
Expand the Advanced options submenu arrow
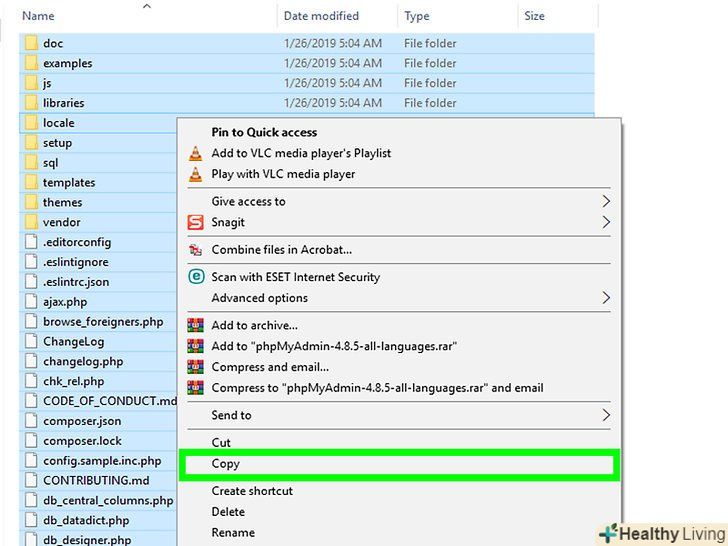pos(606,298)
